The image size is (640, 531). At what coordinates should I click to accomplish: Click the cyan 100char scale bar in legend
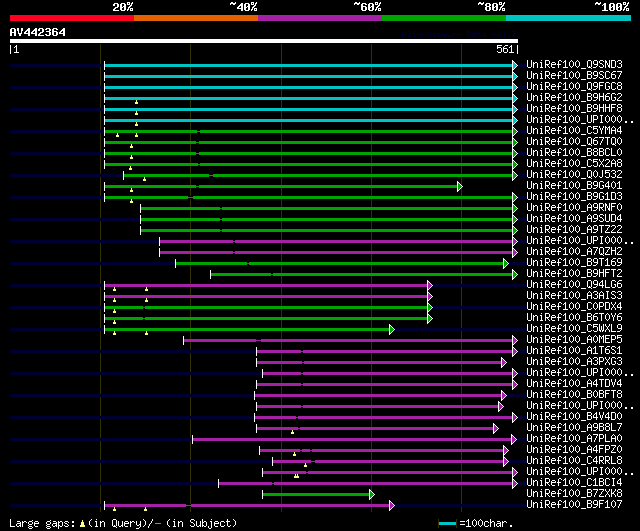[x=447, y=523]
